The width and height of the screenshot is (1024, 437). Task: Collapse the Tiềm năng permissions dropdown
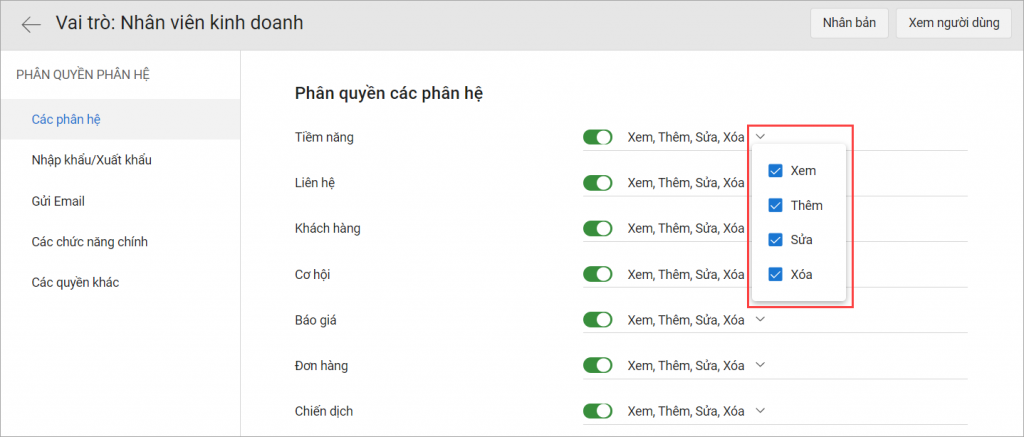click(x=760, y=137)
